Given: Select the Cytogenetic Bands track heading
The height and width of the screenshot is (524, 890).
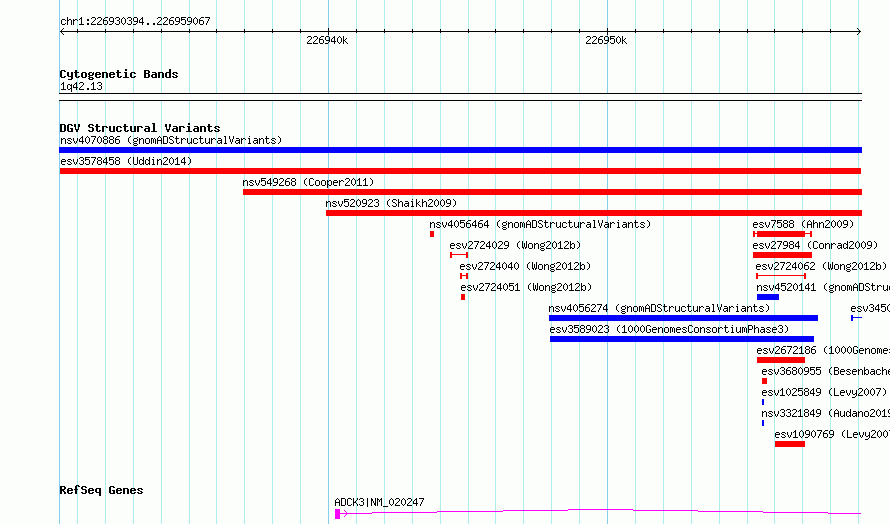Looking at the screenshot, I should coord(119,74).
